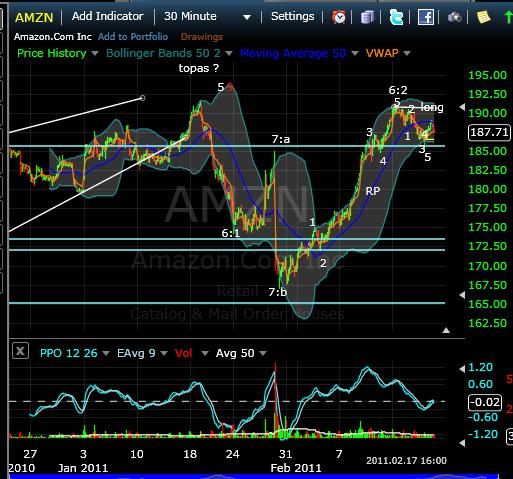Click the scale arrow beside 190.00
Viewport: 513px width, 479px height.
pyautogui.click(x=462, y=107)
